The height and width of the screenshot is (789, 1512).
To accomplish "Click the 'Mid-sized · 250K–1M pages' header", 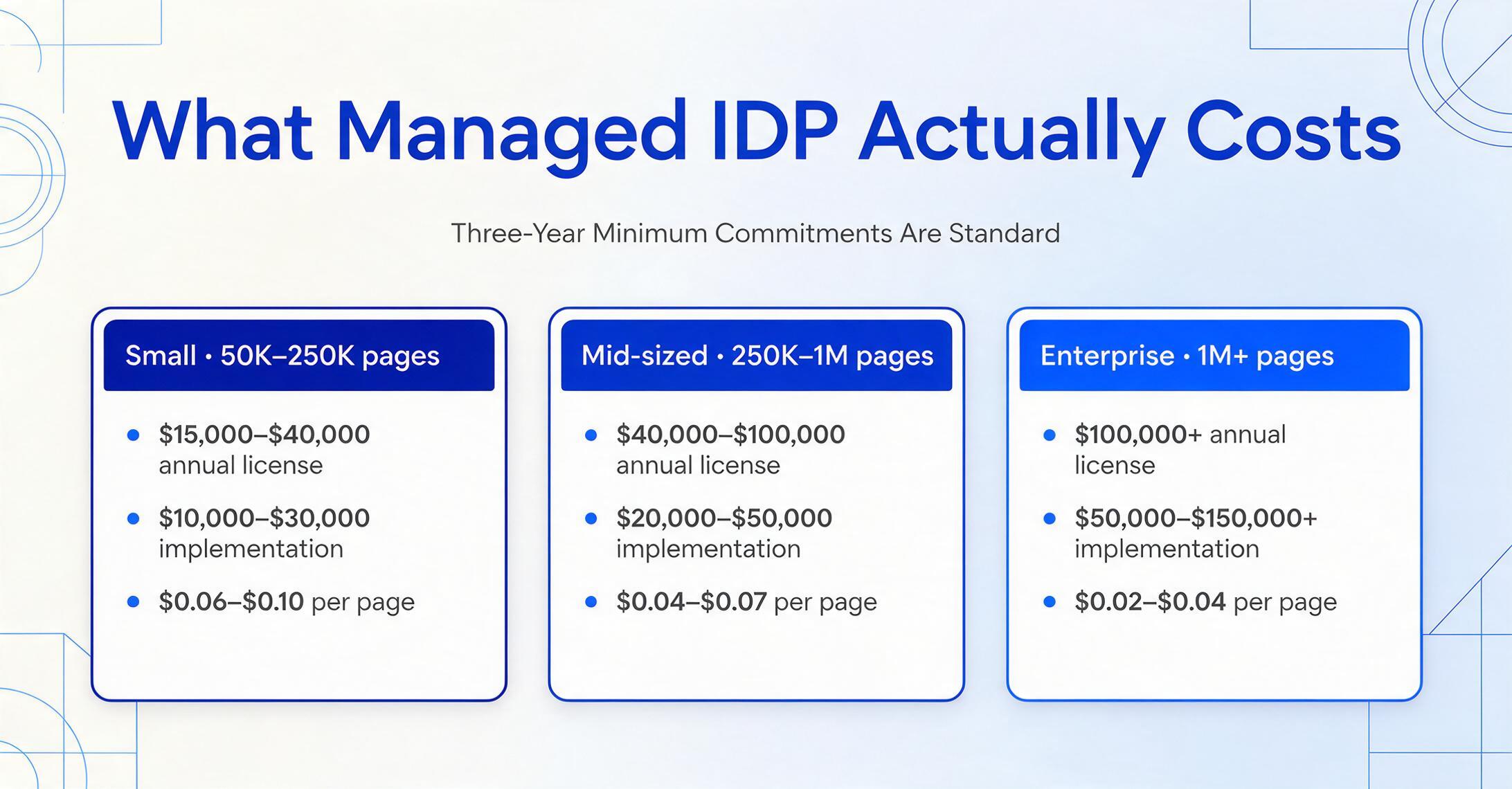I will coord(757,356).
